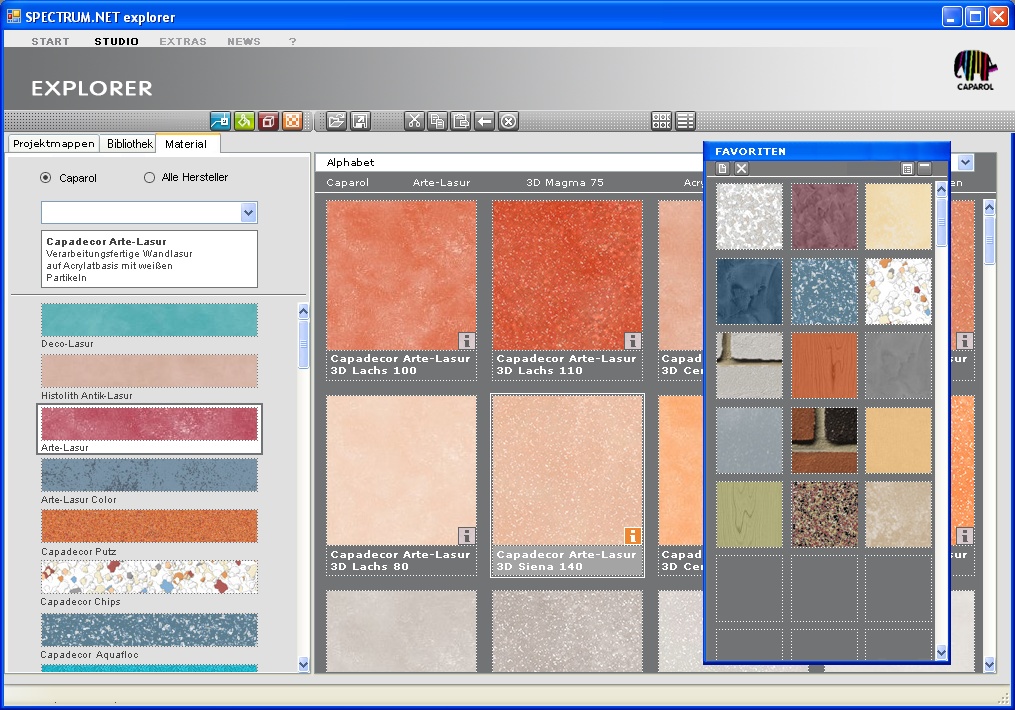Click the open folder toolbar icon
This screenshot has width=1015, height=710.
click(x=337, y=121)
